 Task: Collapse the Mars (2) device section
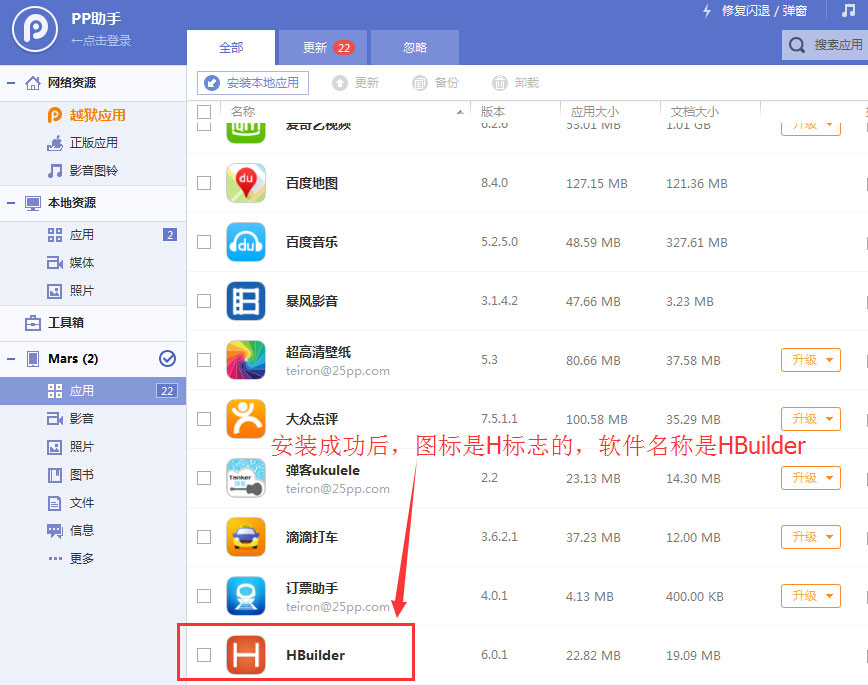pos(11,359)
